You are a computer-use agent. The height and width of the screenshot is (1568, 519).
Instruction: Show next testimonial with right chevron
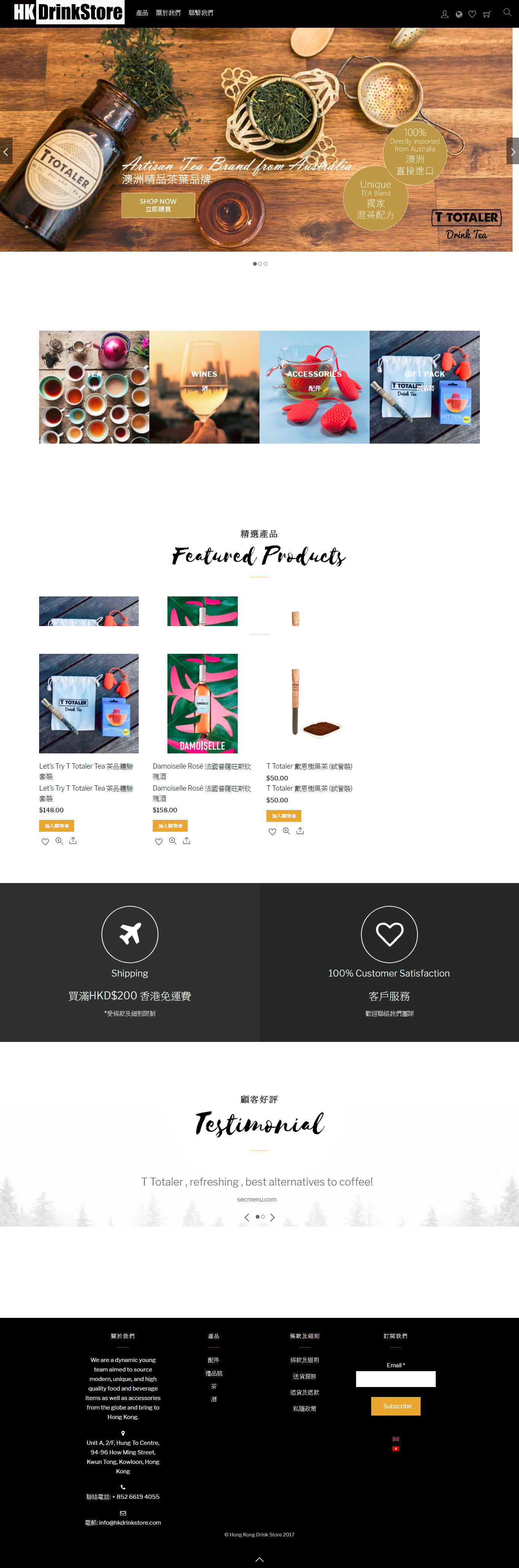coord(272,1218)
